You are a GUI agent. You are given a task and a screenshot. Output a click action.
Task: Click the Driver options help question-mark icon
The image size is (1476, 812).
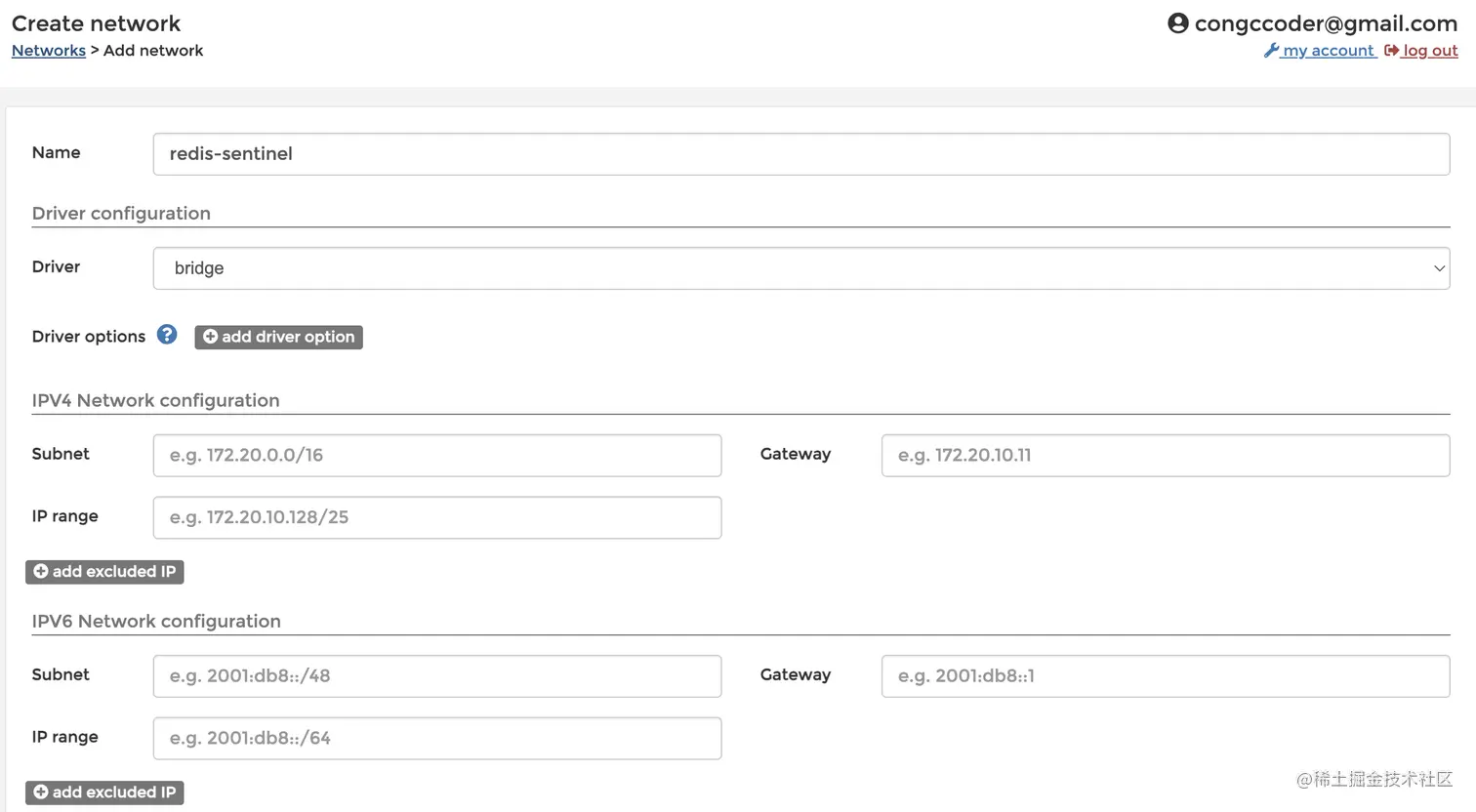[167, 335]
